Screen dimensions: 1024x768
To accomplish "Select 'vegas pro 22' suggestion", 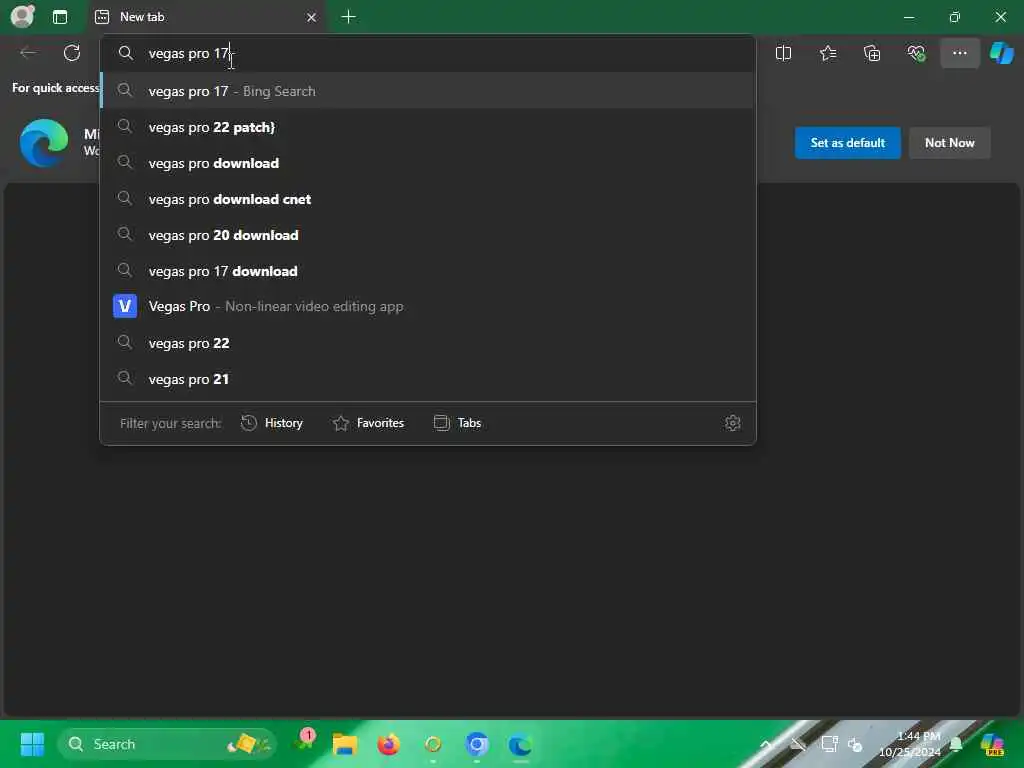I will pyautogui.click(x=428, y=343).
